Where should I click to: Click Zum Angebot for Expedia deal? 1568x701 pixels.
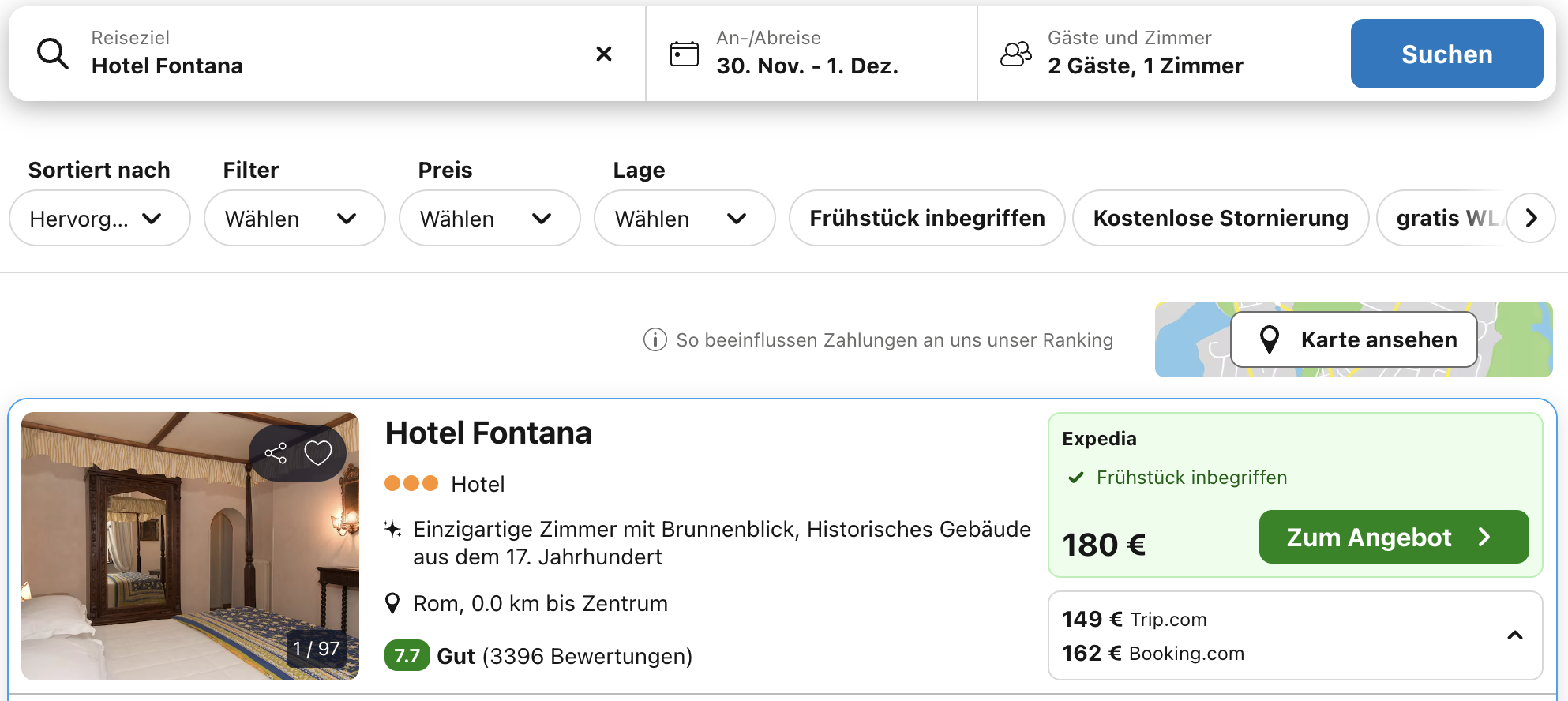(x=1394, y=537)
